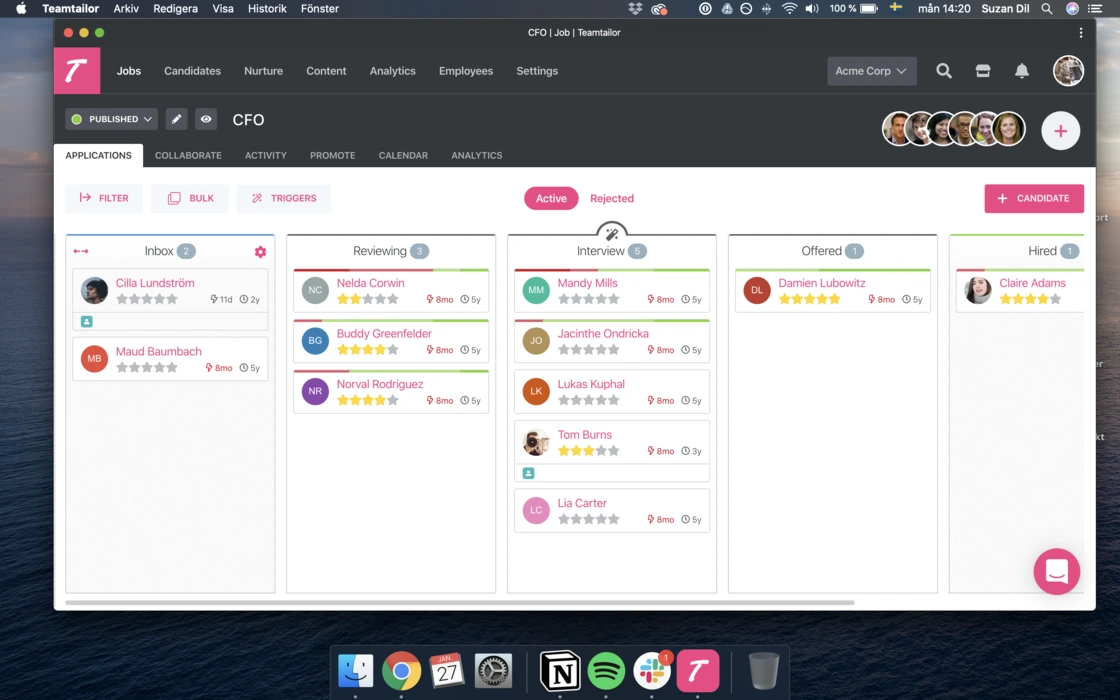Click the horizontal scrollbar below the columns
1120x700 pixels.
(459, 603)
